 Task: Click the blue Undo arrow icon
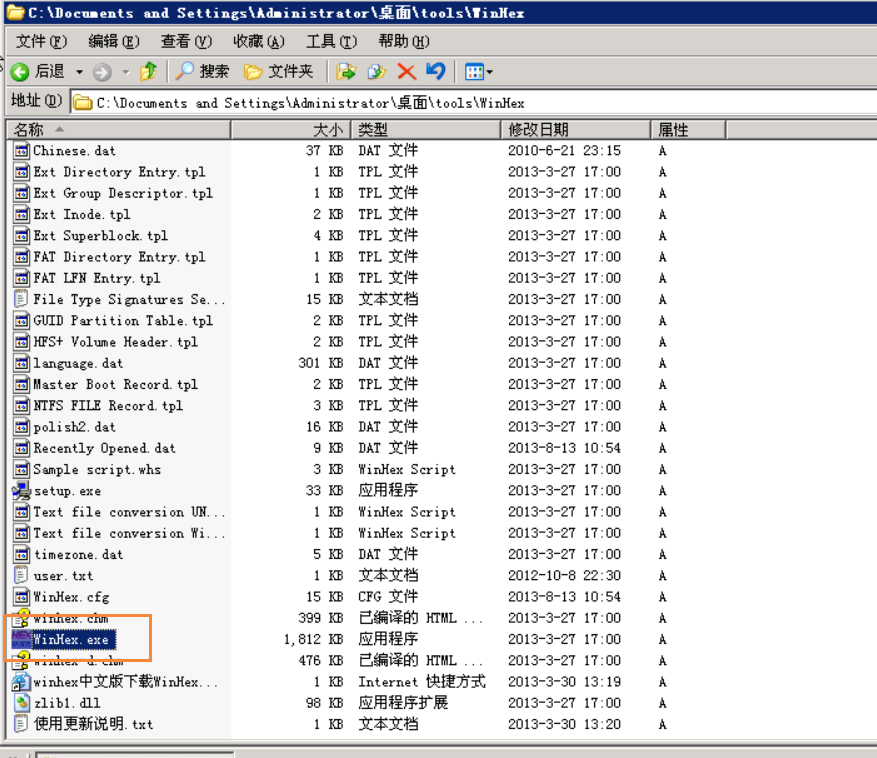[436, 72]
